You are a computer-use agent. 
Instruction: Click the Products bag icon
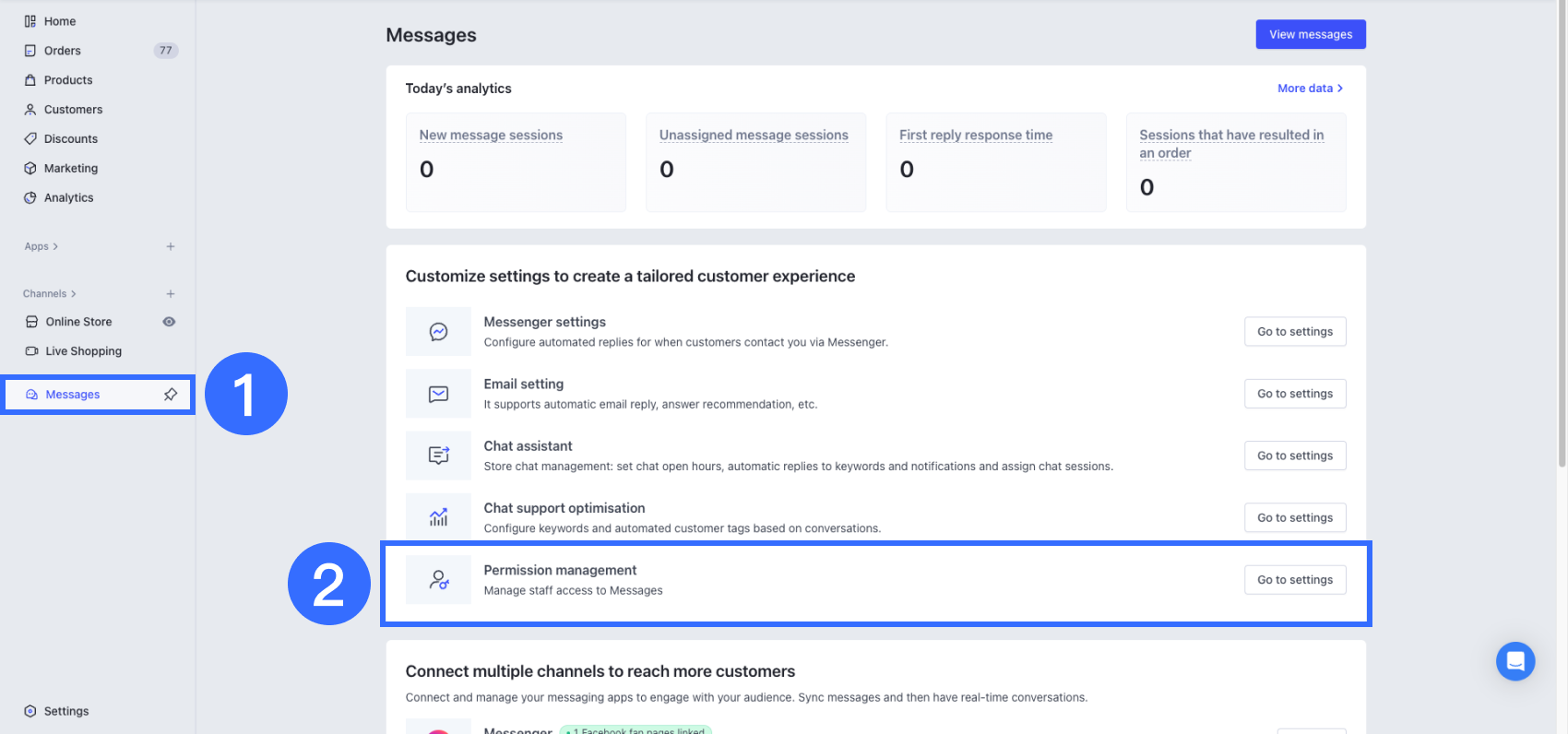30,80
